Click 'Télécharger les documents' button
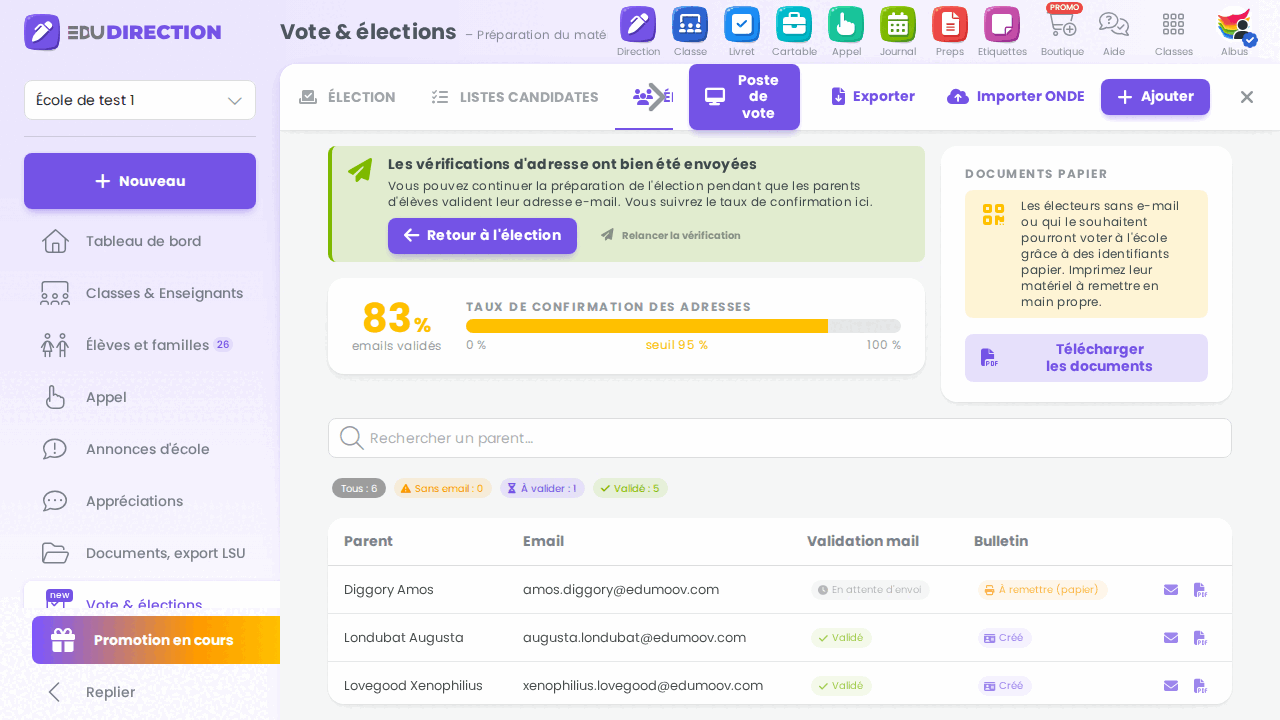 click(1086, 358)
